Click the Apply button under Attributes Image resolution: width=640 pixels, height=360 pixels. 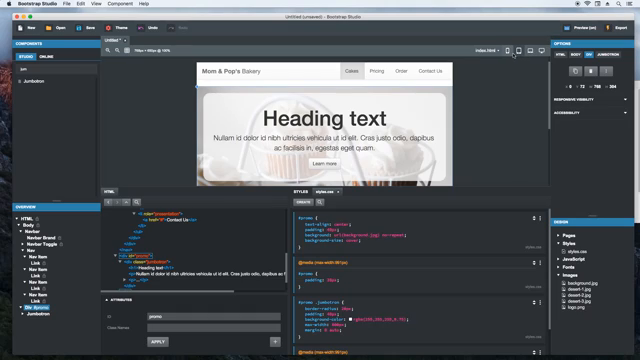[x=158, y=342]
